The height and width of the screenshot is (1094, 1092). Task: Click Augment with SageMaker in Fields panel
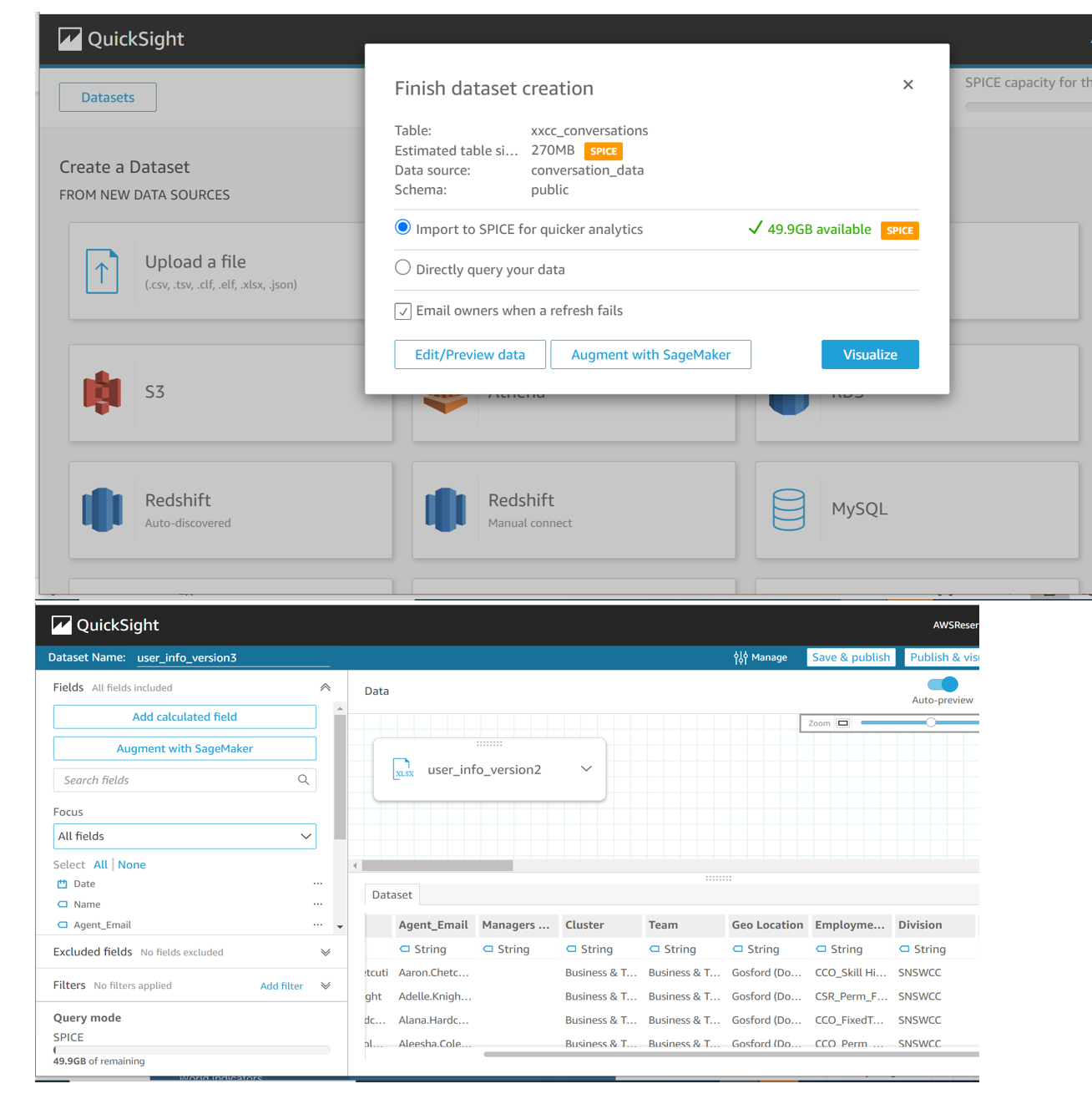pyautogui.click(x=185, y=748)
